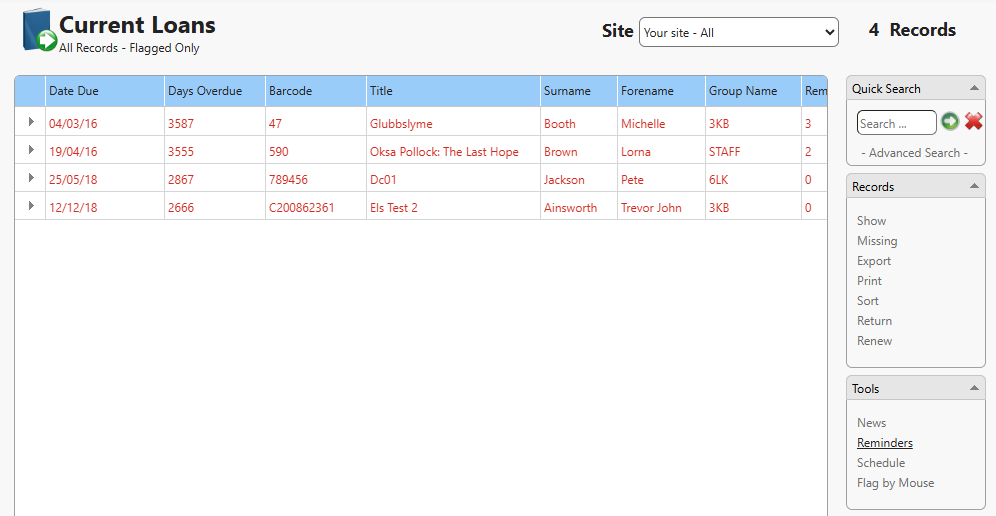Screen dimensions: 996x516
Task: Collapse the Tools panel arrow
Action: pyautogui.click(x=974, y=389)
